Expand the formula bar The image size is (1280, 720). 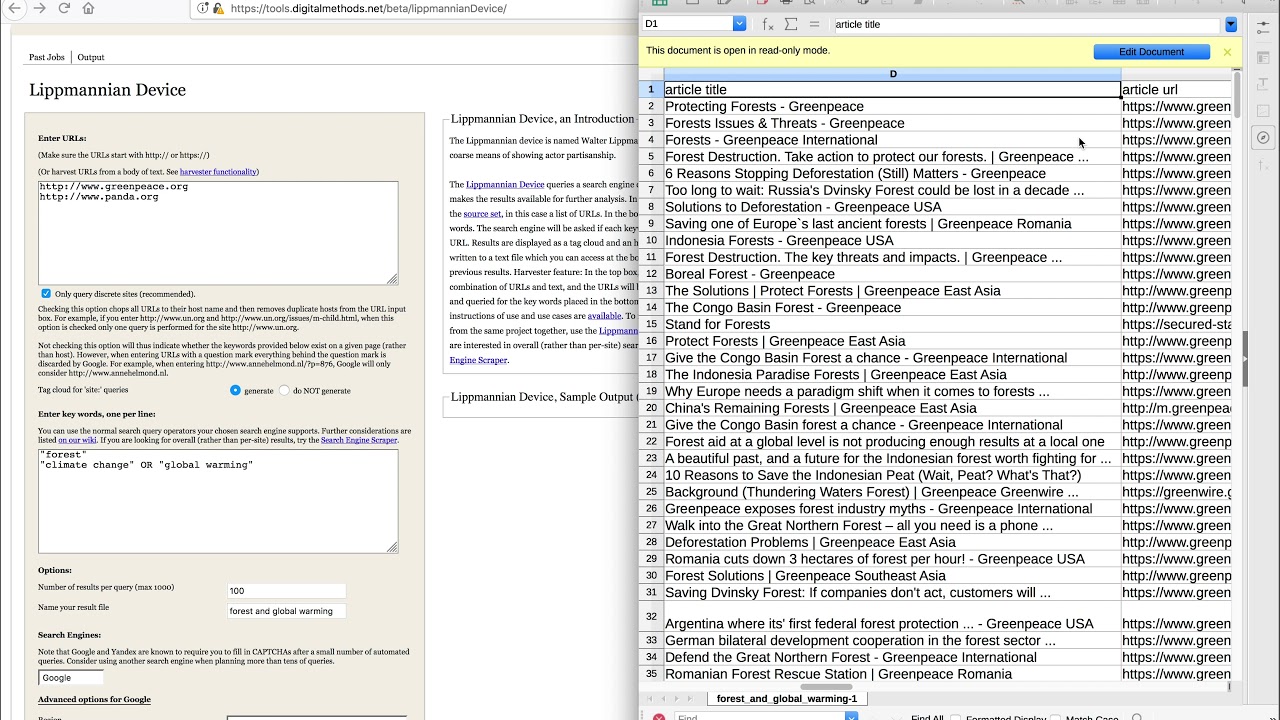click(x=1231, y=24)
